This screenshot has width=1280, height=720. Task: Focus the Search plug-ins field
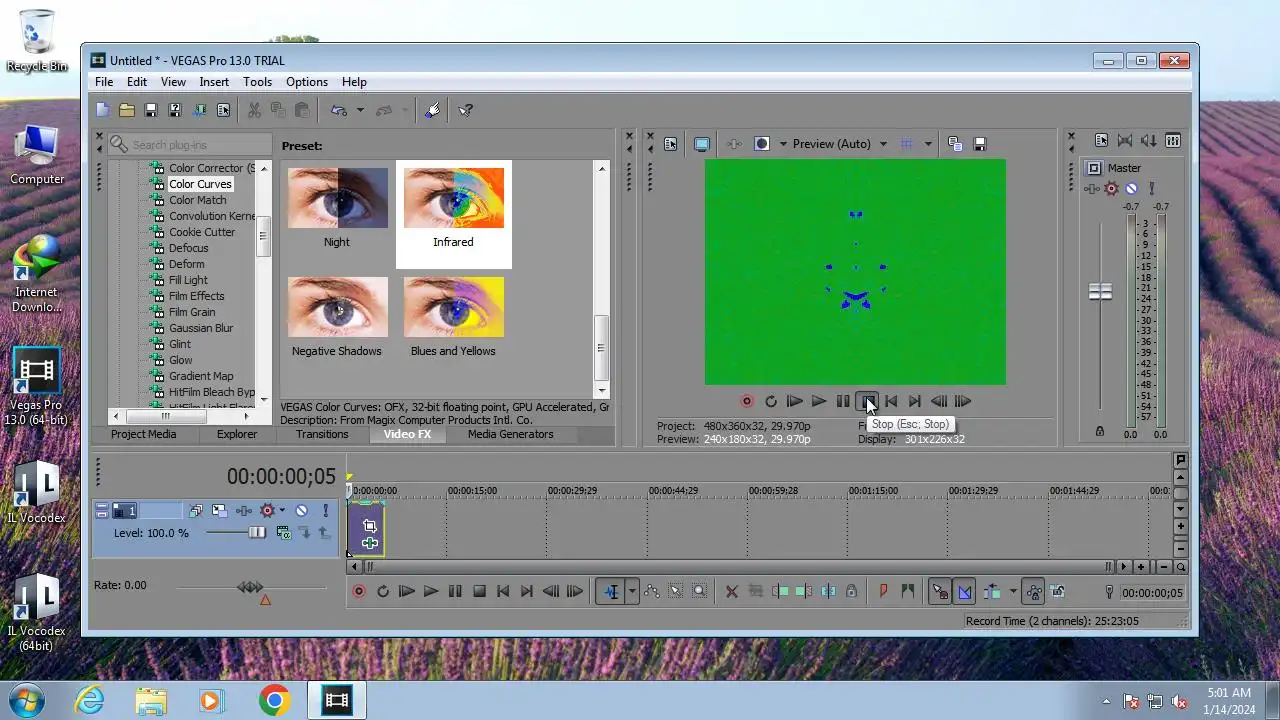coord(191,145)
